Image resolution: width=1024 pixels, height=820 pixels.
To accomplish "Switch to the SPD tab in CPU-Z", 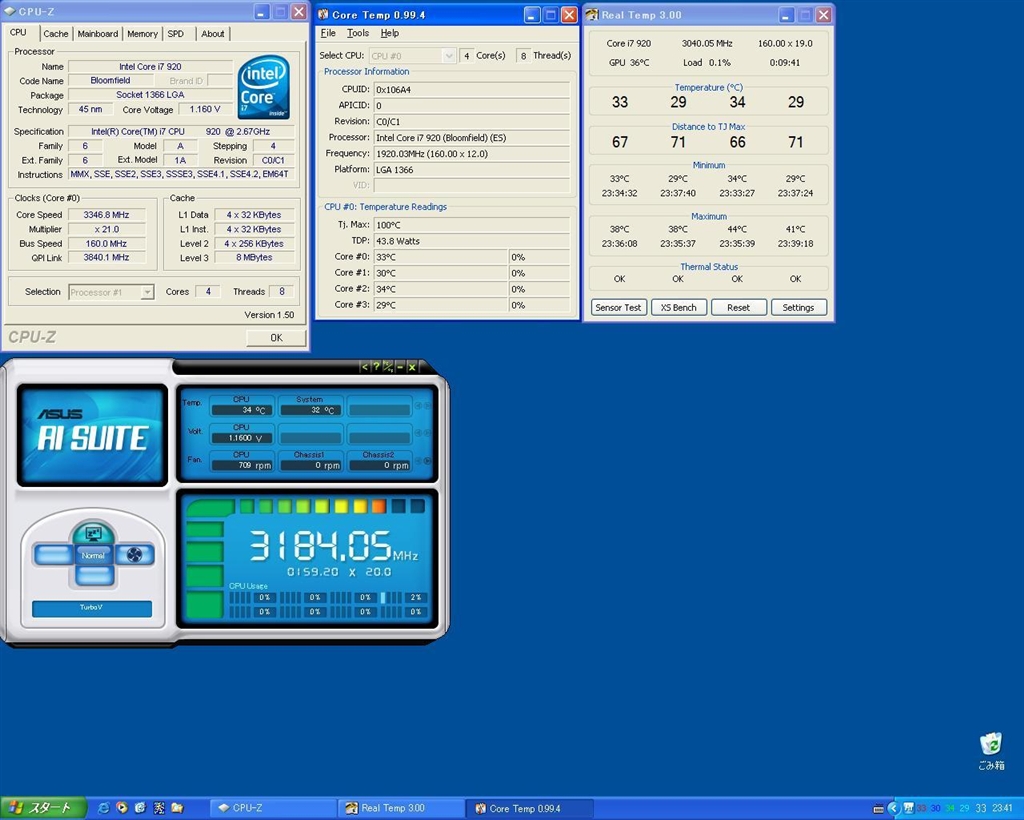I will tap(176, 34).
